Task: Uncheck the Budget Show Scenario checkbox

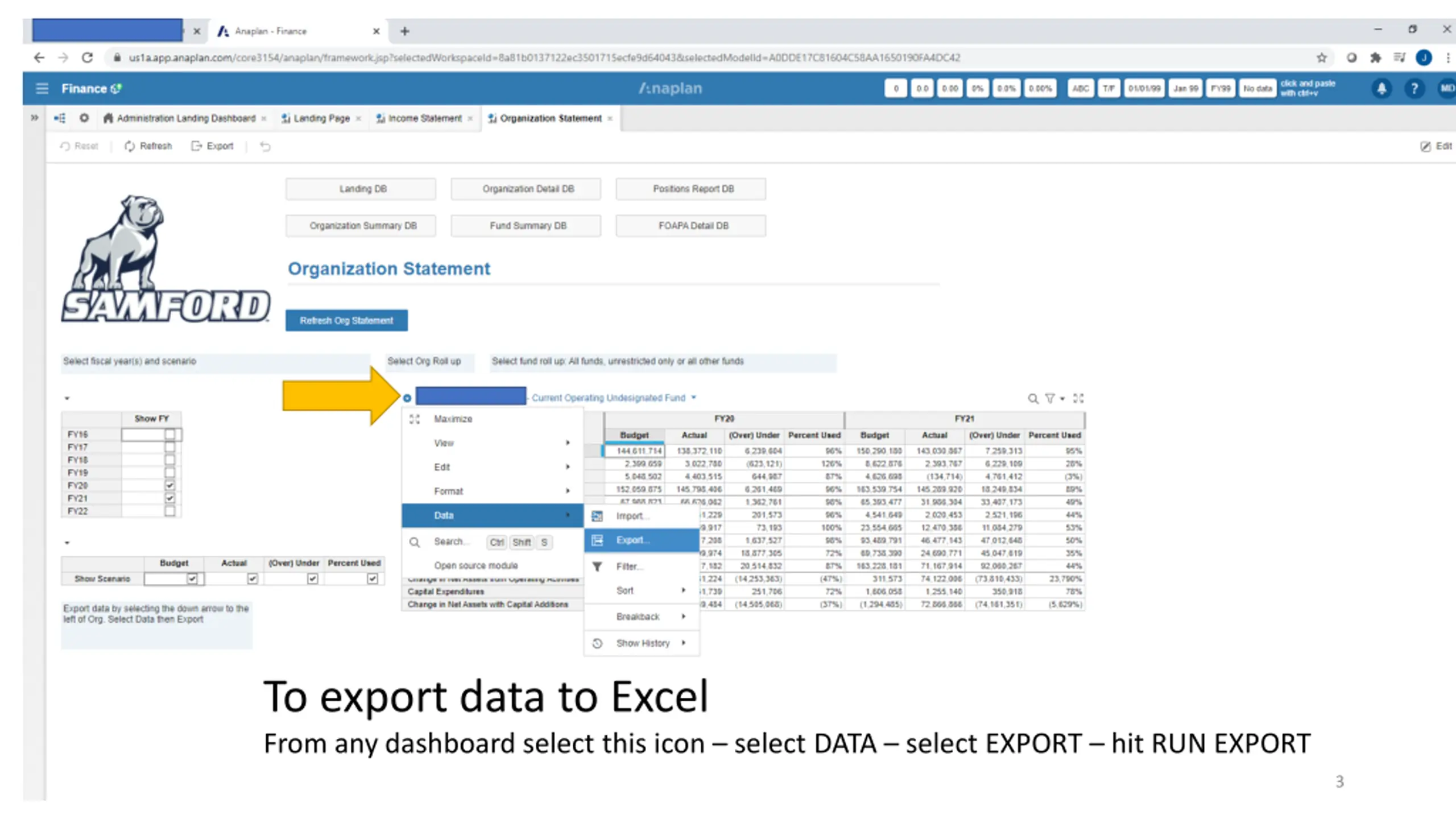Action: pyautogui.click(x=192, y=579)
